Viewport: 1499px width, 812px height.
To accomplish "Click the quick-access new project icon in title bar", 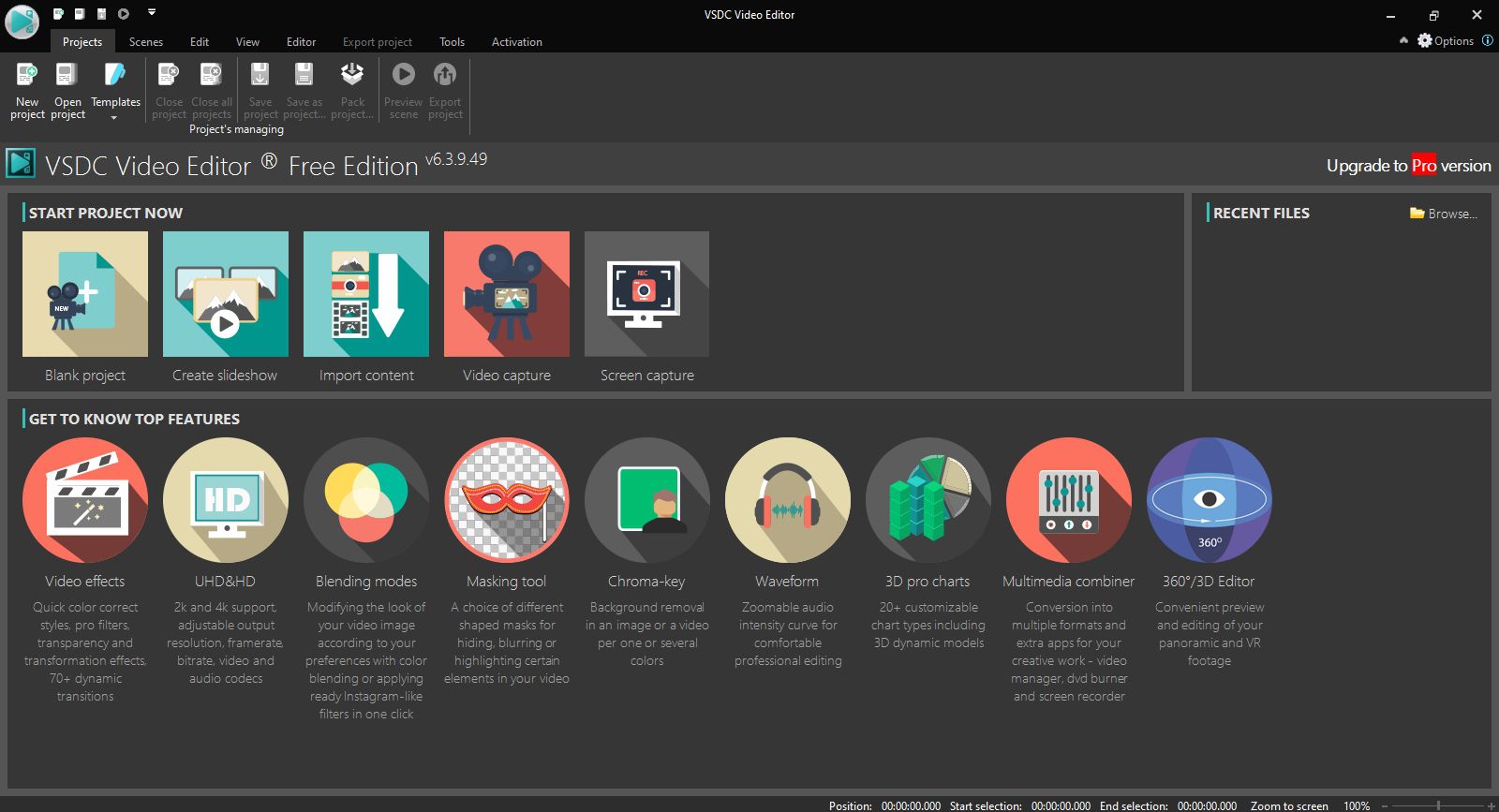I will pyautogui.click(x=58, y=14).
